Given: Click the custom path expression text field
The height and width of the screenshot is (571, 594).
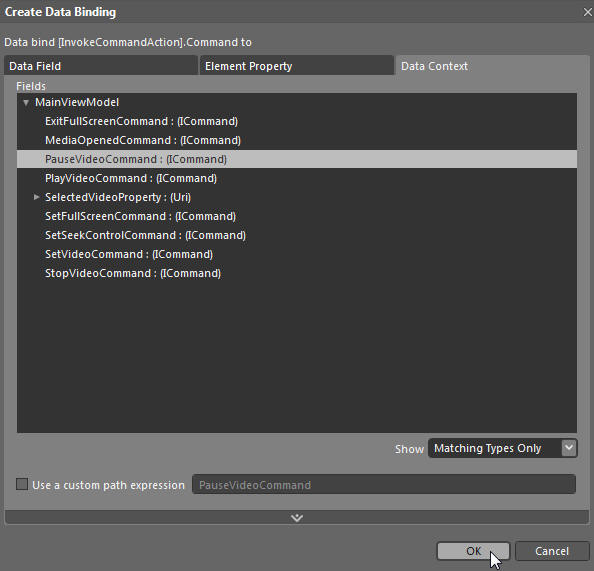Looking at the screenshot, I should click(x=384, y=484).
